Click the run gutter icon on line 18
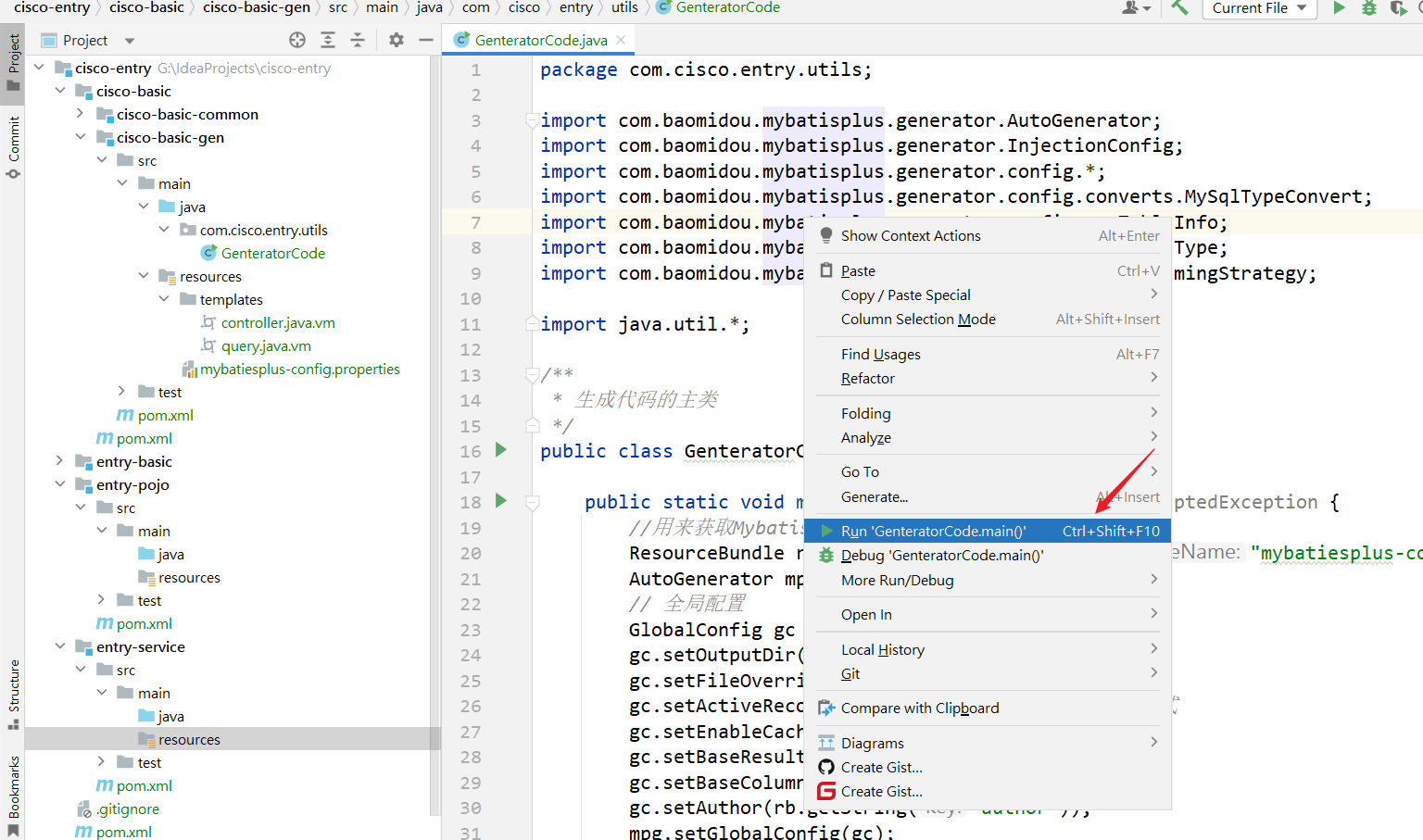The height and width of the screenshot is (840, 1423). coord(501,501)
